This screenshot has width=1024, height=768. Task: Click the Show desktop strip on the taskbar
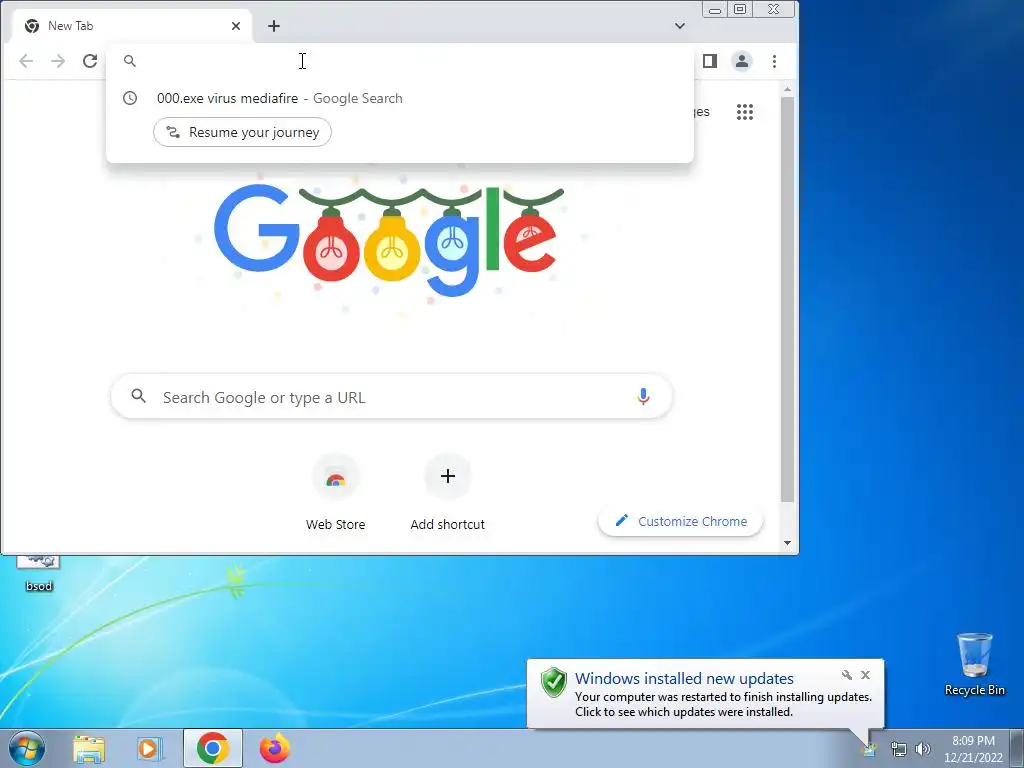click(x=1017, y=748)
